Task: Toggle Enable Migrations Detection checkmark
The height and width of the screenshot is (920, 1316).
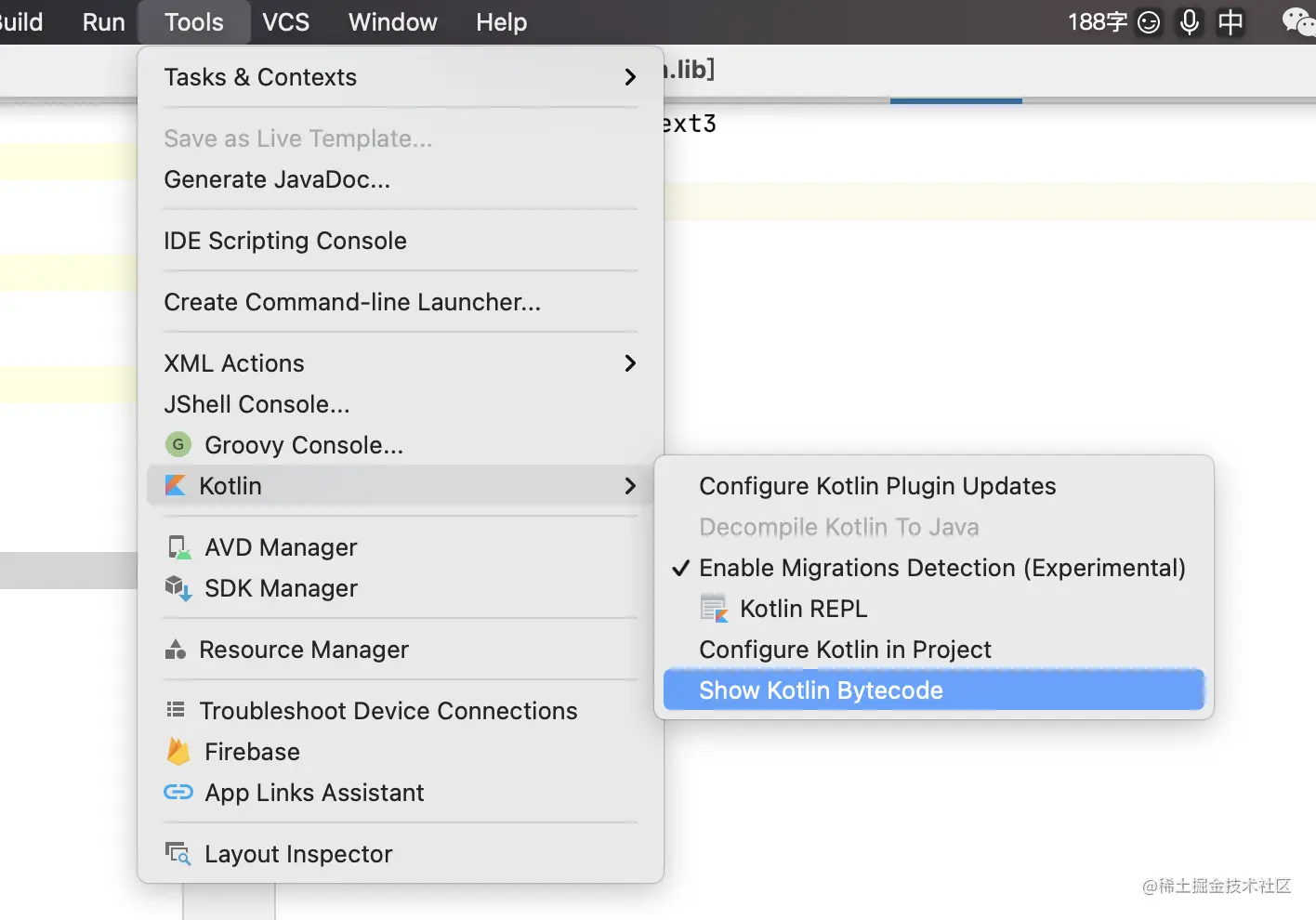Action: pos(681,568)
